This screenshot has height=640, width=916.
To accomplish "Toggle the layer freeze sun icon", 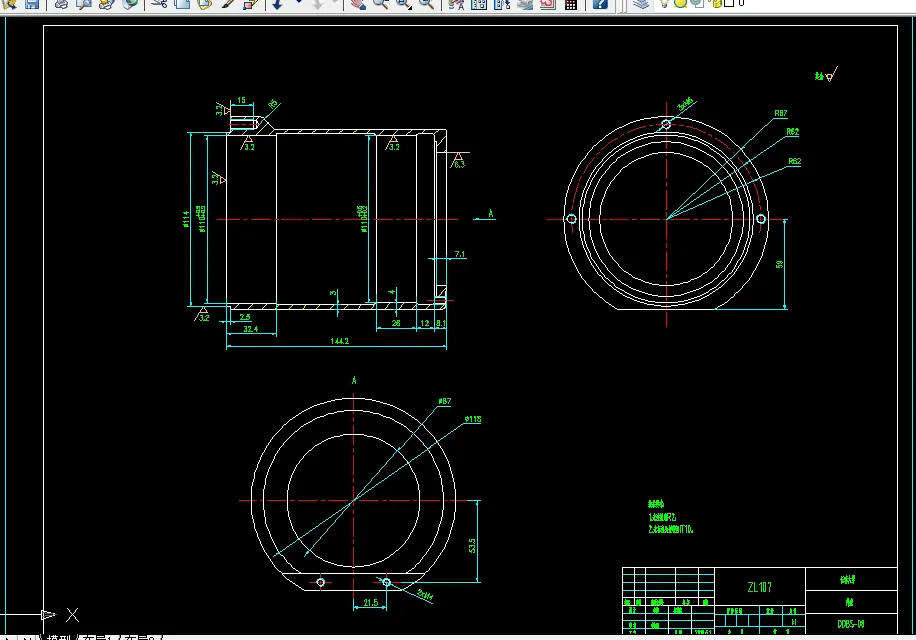I will point(681,3).
